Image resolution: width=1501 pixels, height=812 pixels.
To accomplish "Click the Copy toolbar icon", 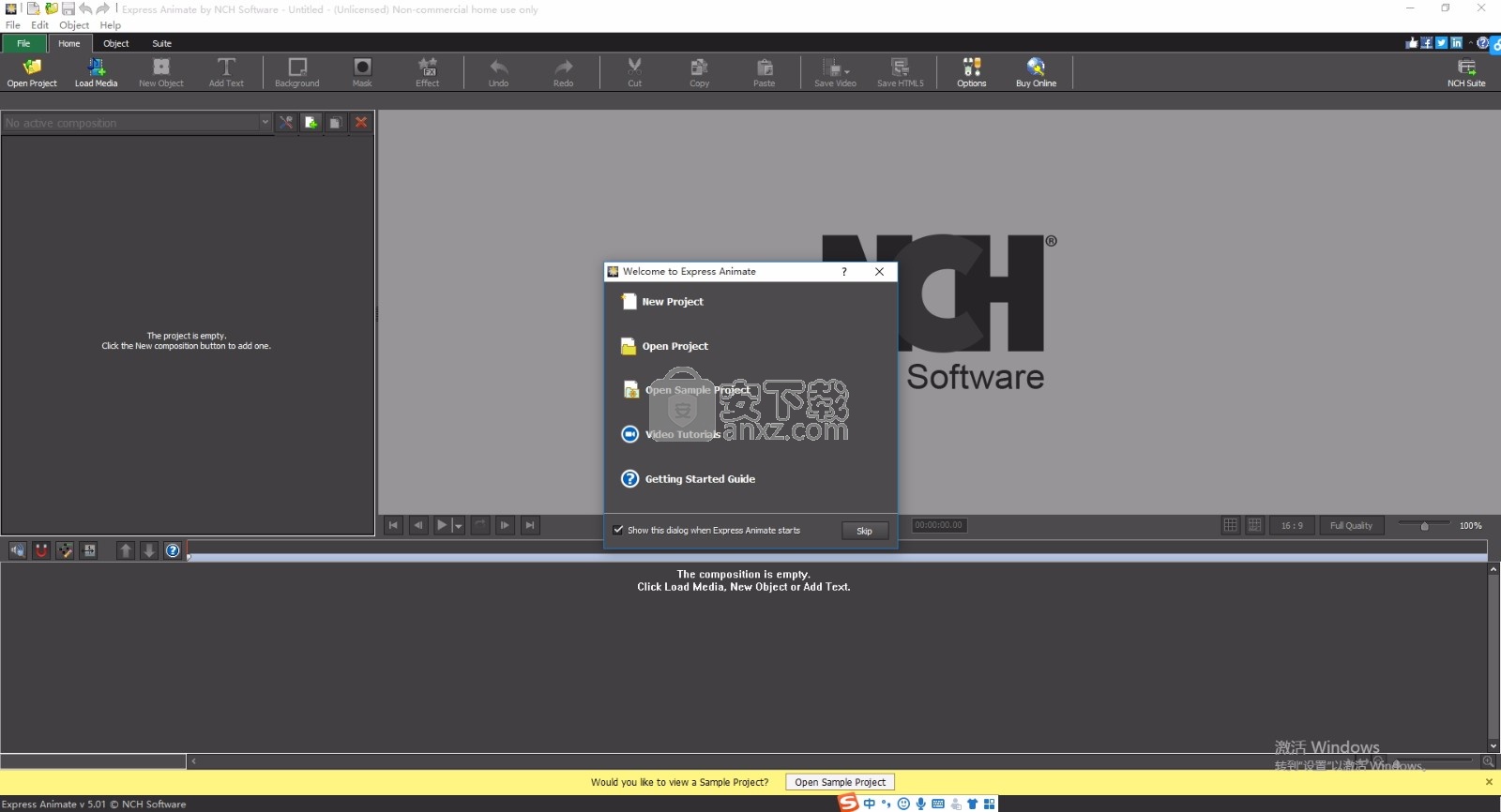I will tap(699, 72).
